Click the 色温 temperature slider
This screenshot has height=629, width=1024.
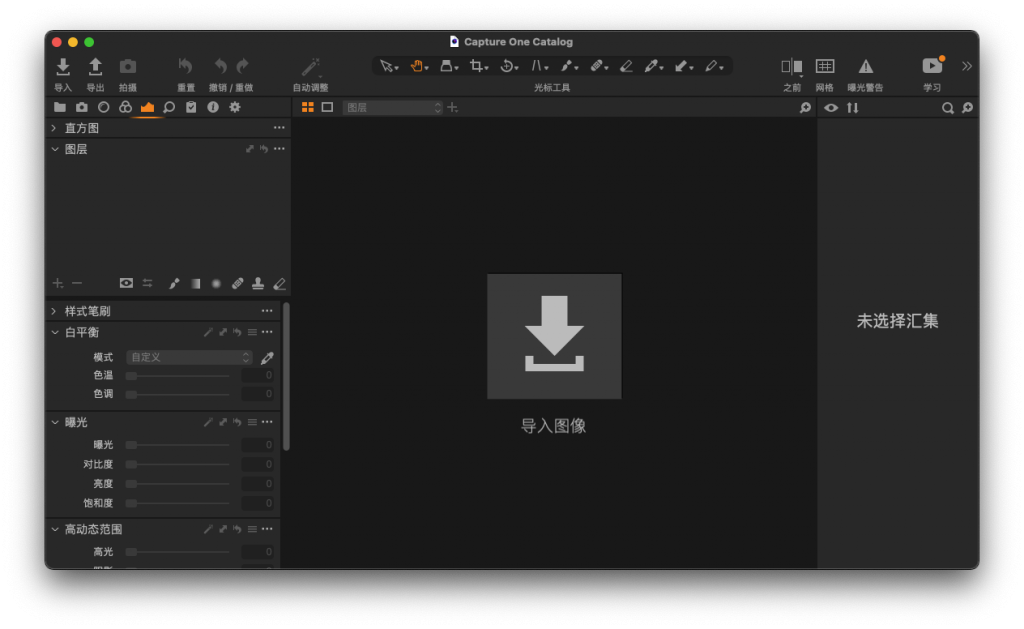click(178, 376)
